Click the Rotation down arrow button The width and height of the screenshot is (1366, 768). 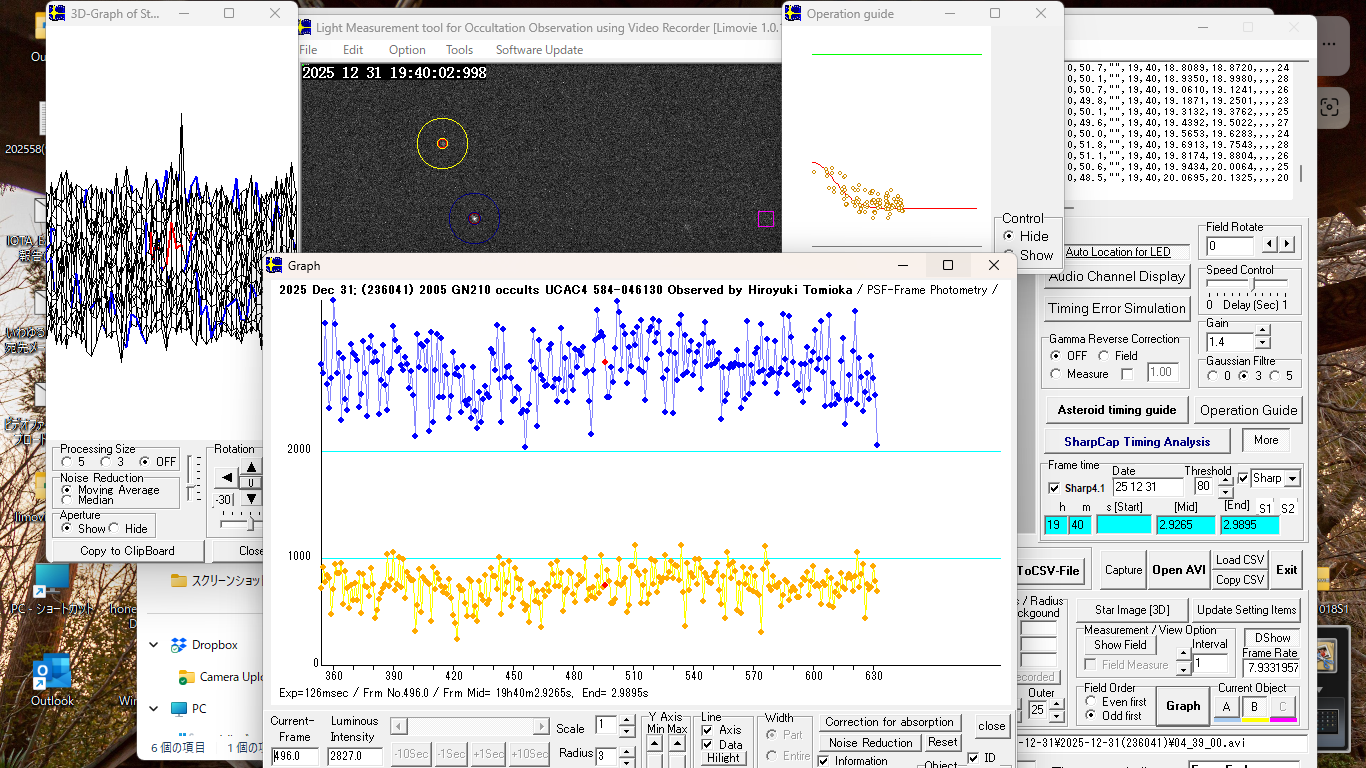point(252,499)
